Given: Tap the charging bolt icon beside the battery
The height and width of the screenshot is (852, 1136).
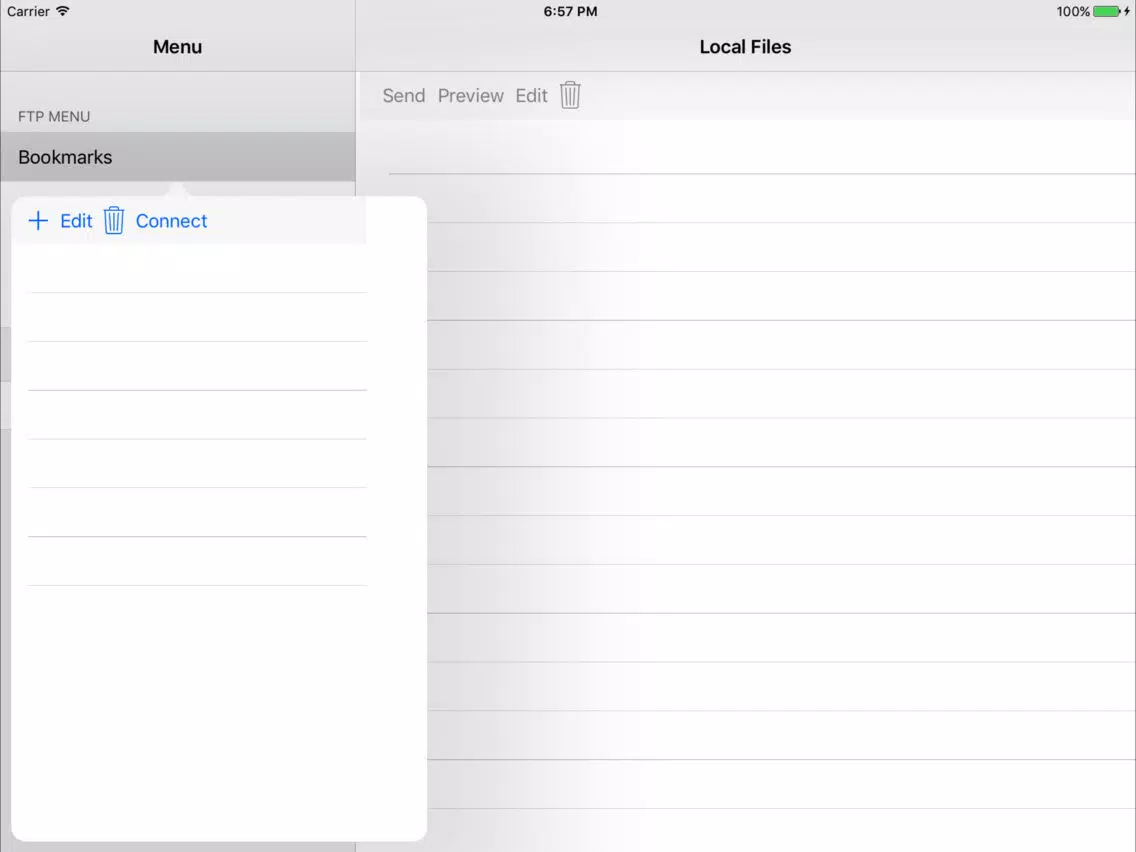Looking at the screenshot, I should click(x=1127, y=11).
